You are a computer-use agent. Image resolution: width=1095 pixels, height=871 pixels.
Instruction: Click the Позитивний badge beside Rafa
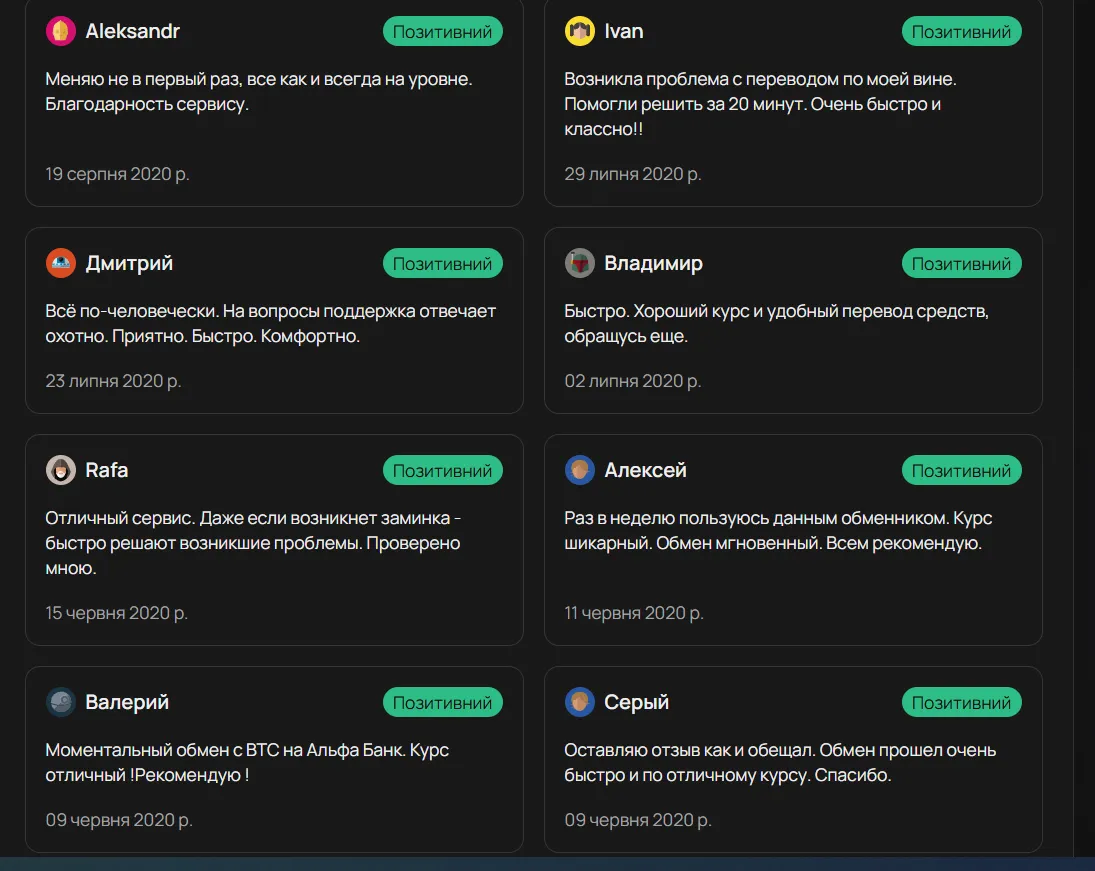click(x=443, y=470)
